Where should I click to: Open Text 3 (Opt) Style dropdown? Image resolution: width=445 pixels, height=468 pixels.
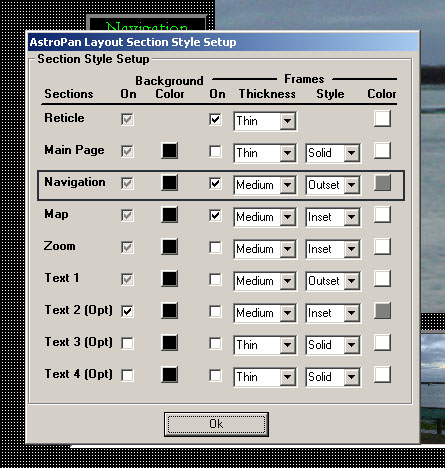click(333, 345)
